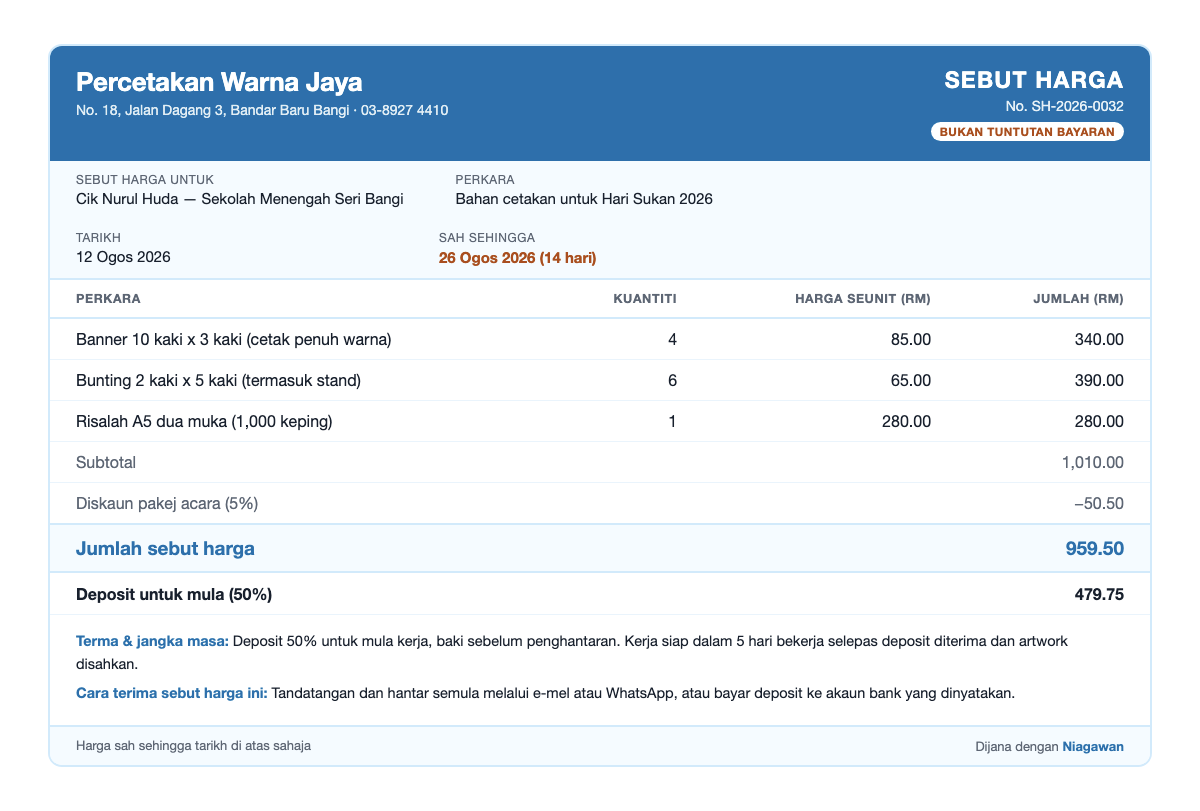Click Banner unit price 85.00
The height and width of the screenshot is (811, 1200).
pos(910,340)
